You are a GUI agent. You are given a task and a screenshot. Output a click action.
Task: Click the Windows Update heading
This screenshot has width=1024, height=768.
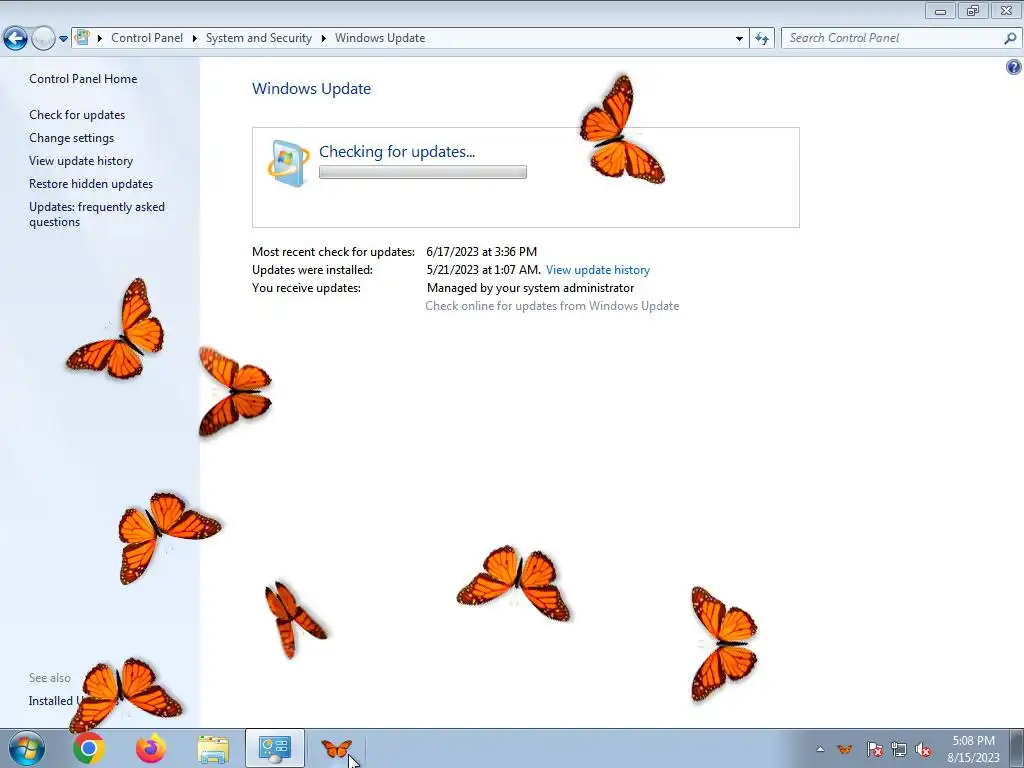312,89
